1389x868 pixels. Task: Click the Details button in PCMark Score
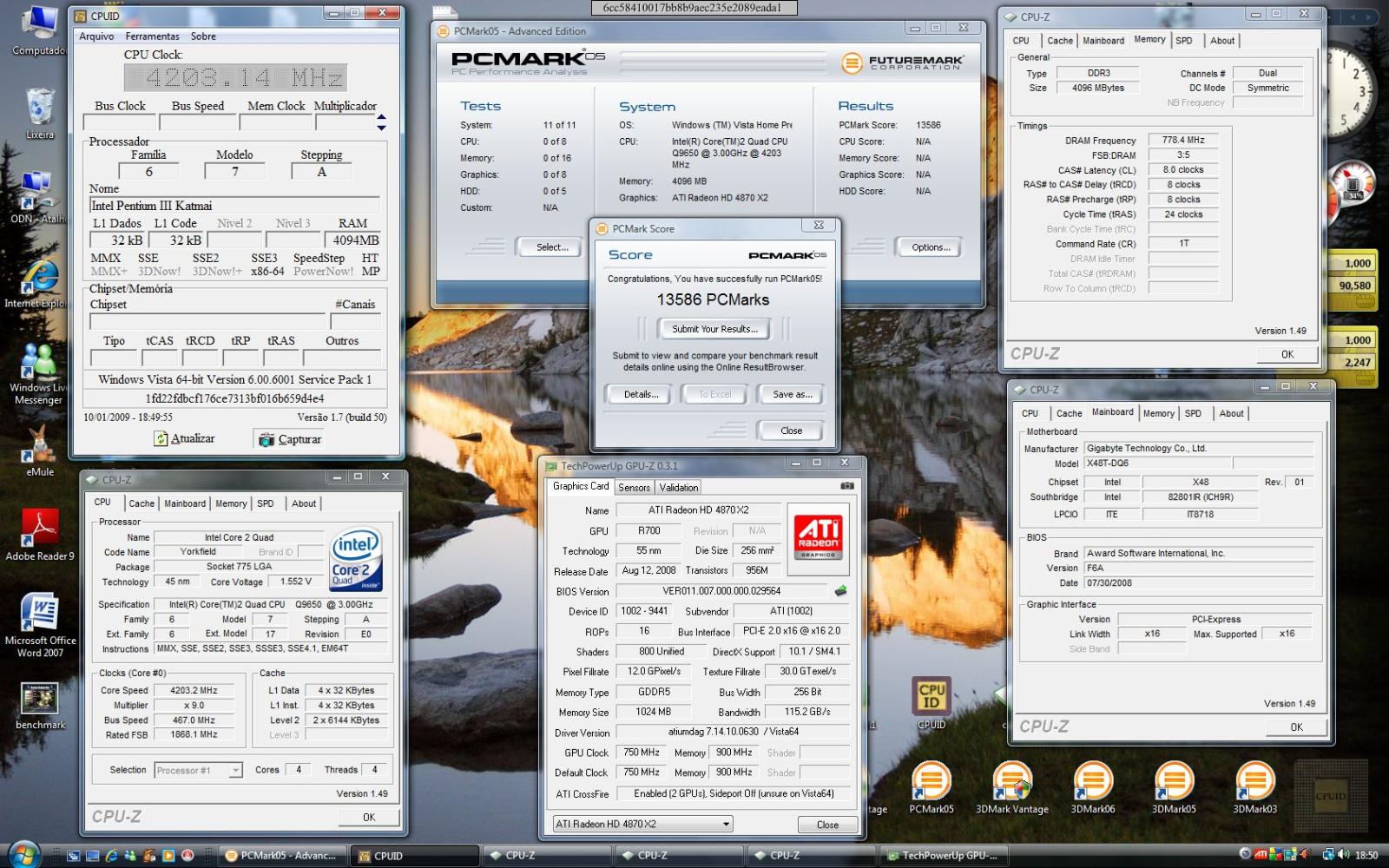[641, 394]
